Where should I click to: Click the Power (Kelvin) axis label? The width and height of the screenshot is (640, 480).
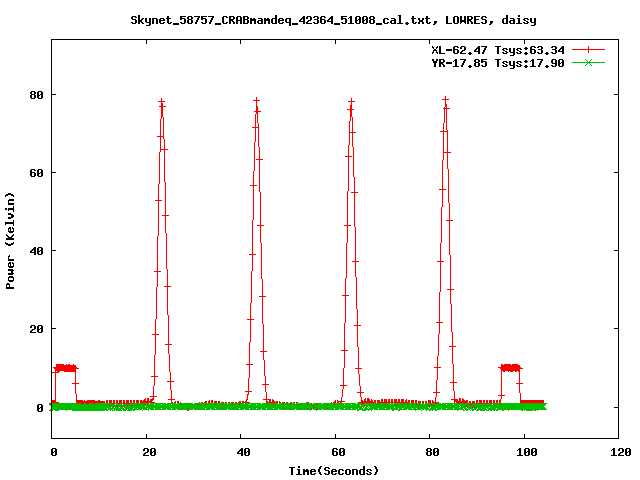[x=10, y=241]
